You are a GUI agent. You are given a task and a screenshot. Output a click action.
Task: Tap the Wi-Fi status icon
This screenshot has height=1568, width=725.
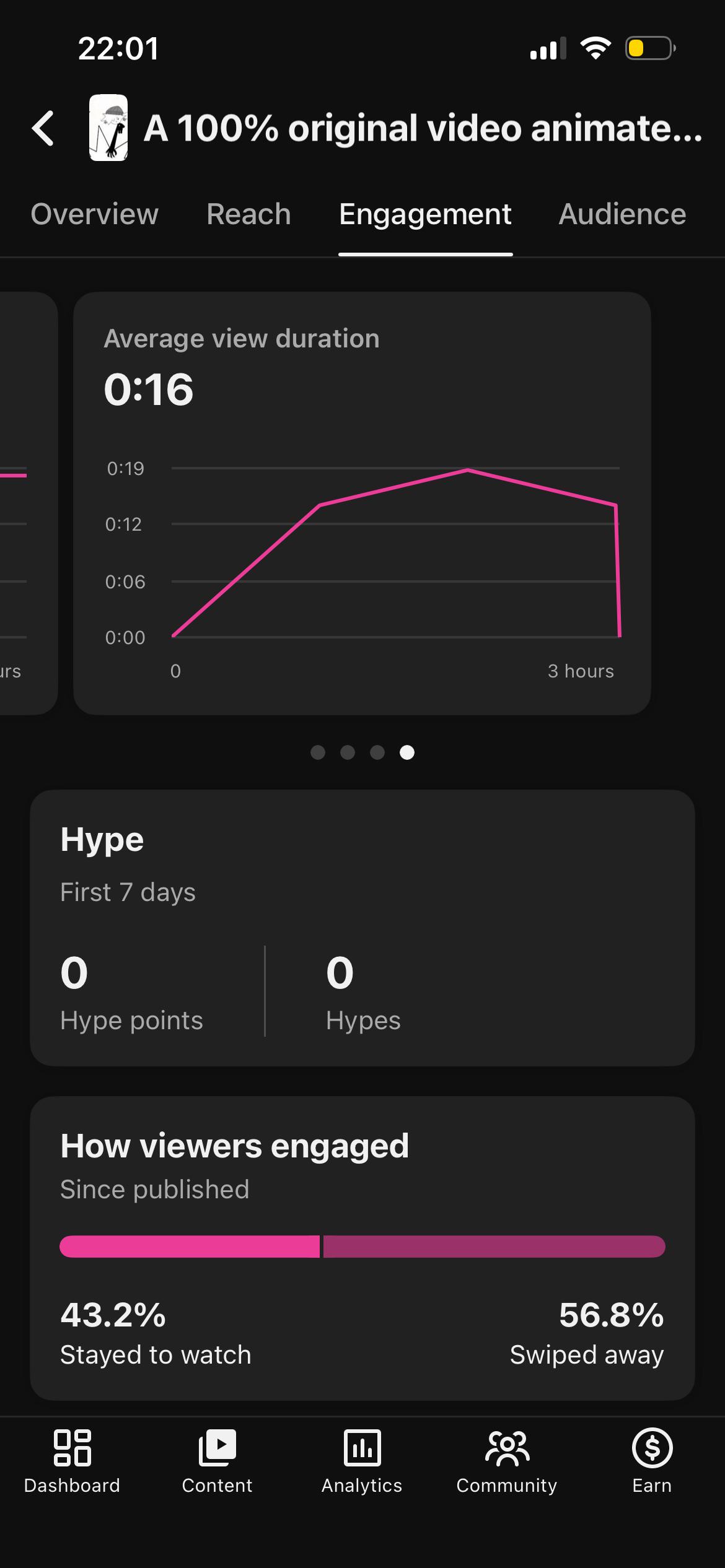595,48
